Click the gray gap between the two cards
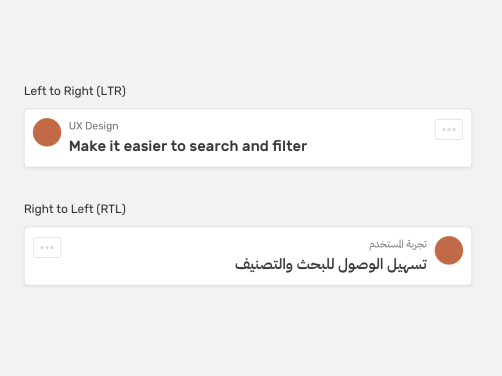 coord(248,185)
